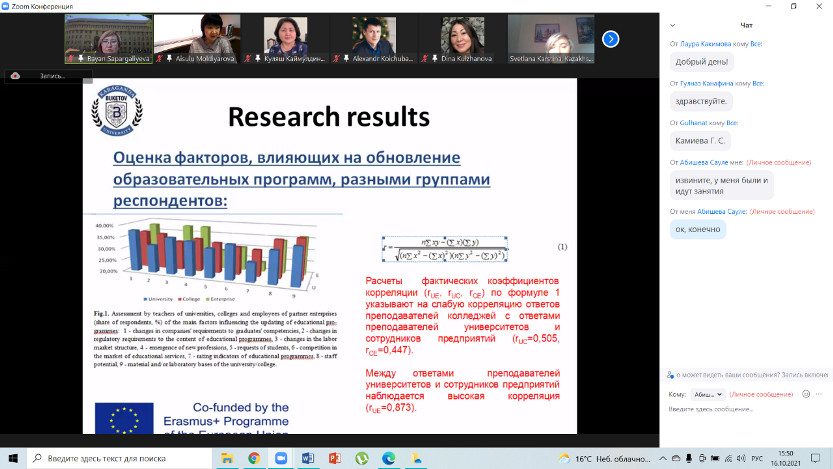Viewport: 833px width, 469px height.
Task: Open the Zoom app in the taskbar
Action: pyautogui.click(x=279, y=458)
